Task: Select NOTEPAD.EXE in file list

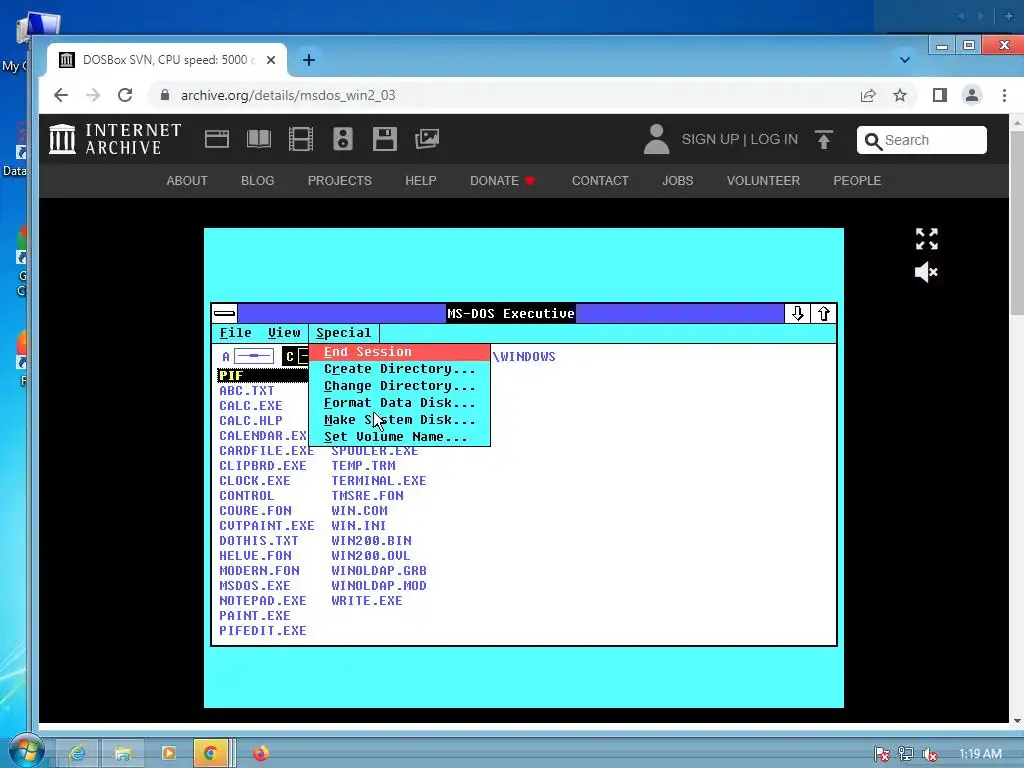Action: [x=263, y=601]
